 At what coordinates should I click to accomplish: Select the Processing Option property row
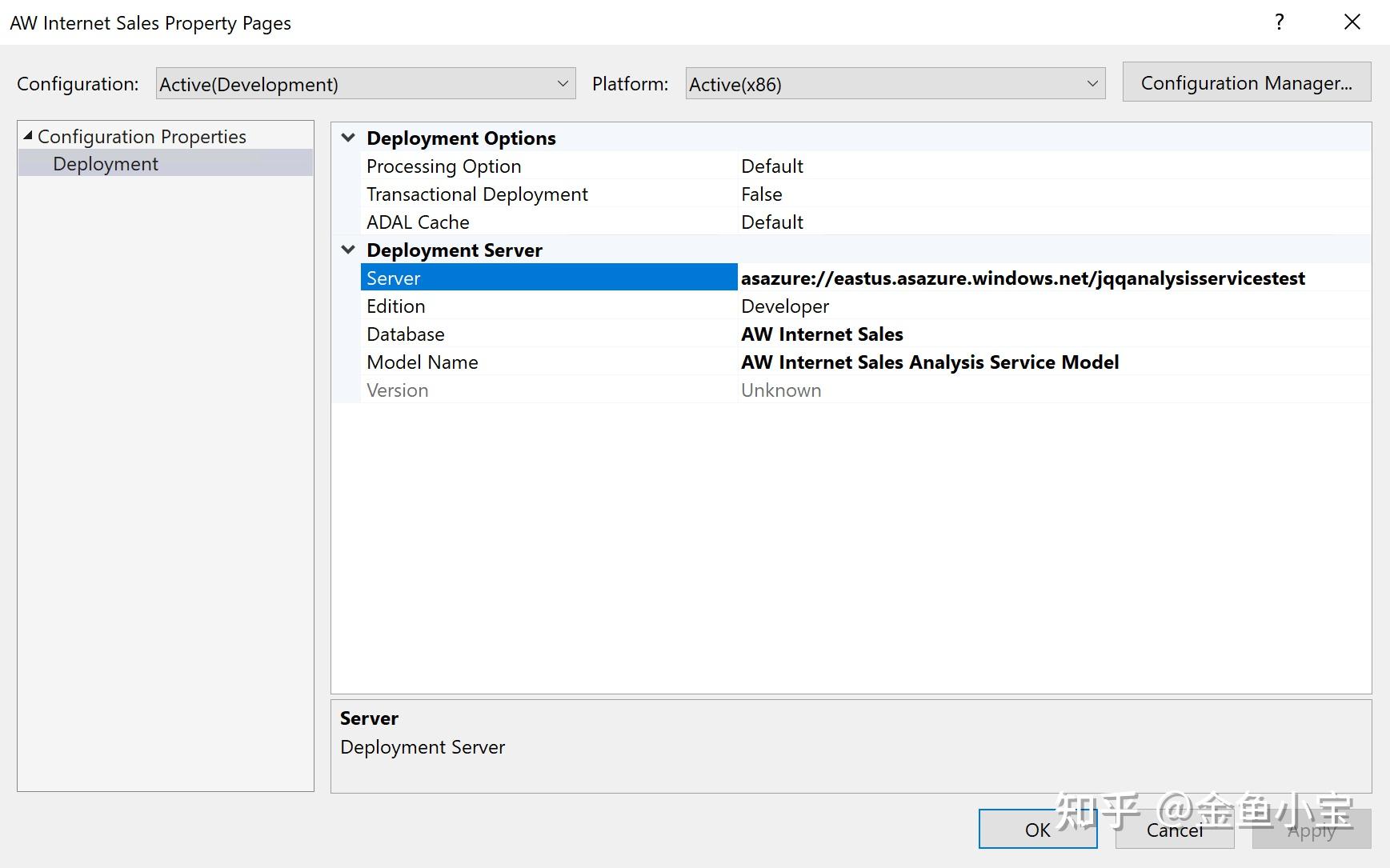(x=444, y=166)
